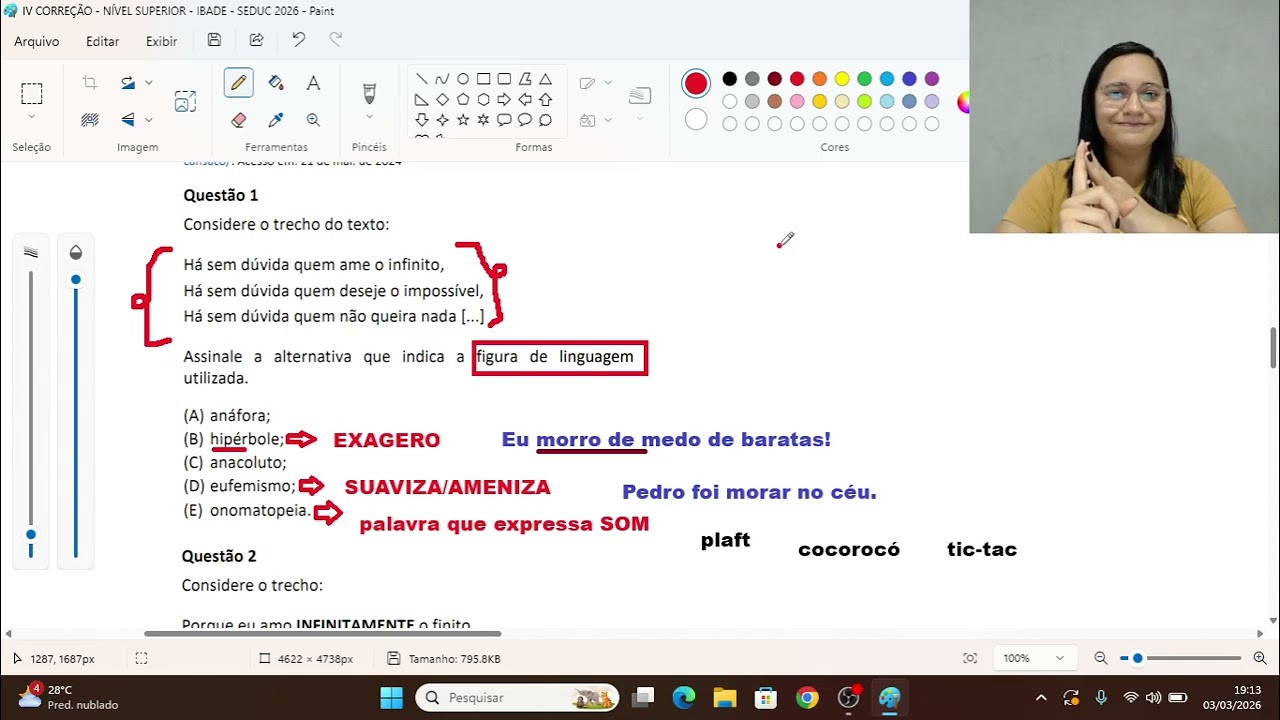Click the Redo arrow
The width and height of the screenshot is (1280, 720).
[x=336, y=40]
